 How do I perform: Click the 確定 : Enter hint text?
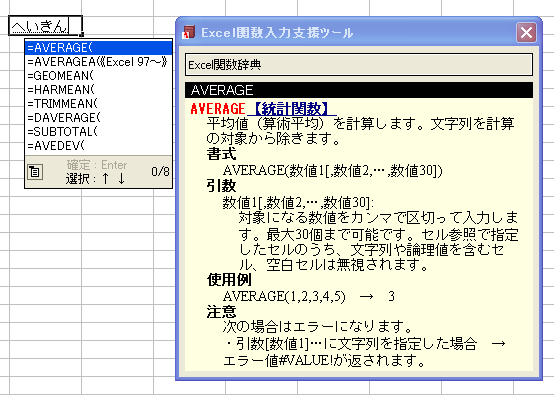point(96,165)
